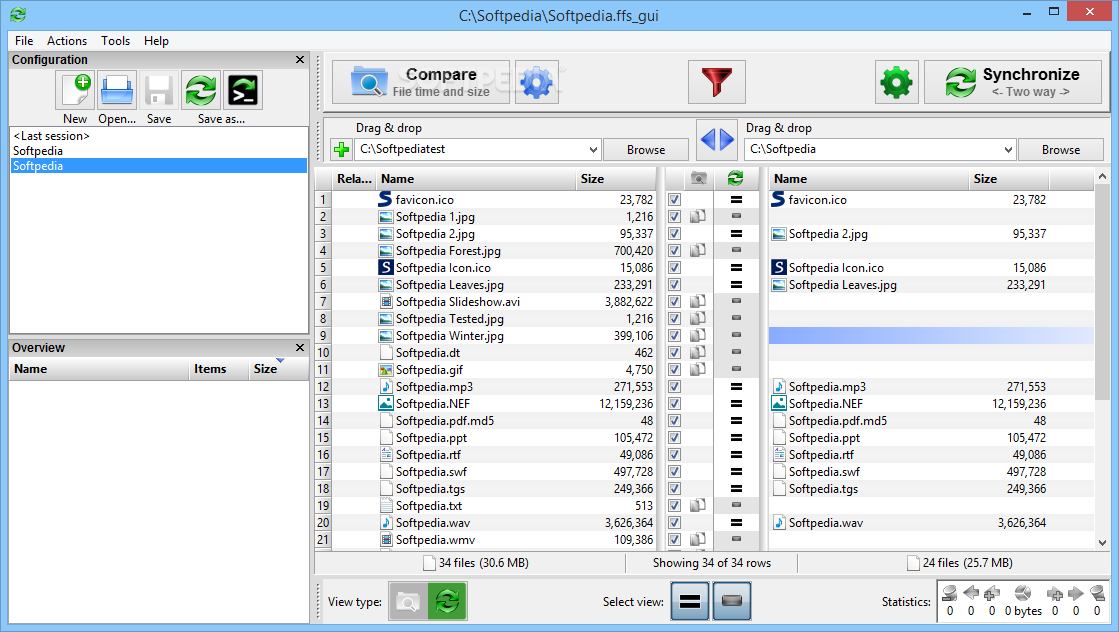Select Softpedia.wav in the right list
Image resolution: width=1119 pixels, height=632 pixels.
point(826,523)
